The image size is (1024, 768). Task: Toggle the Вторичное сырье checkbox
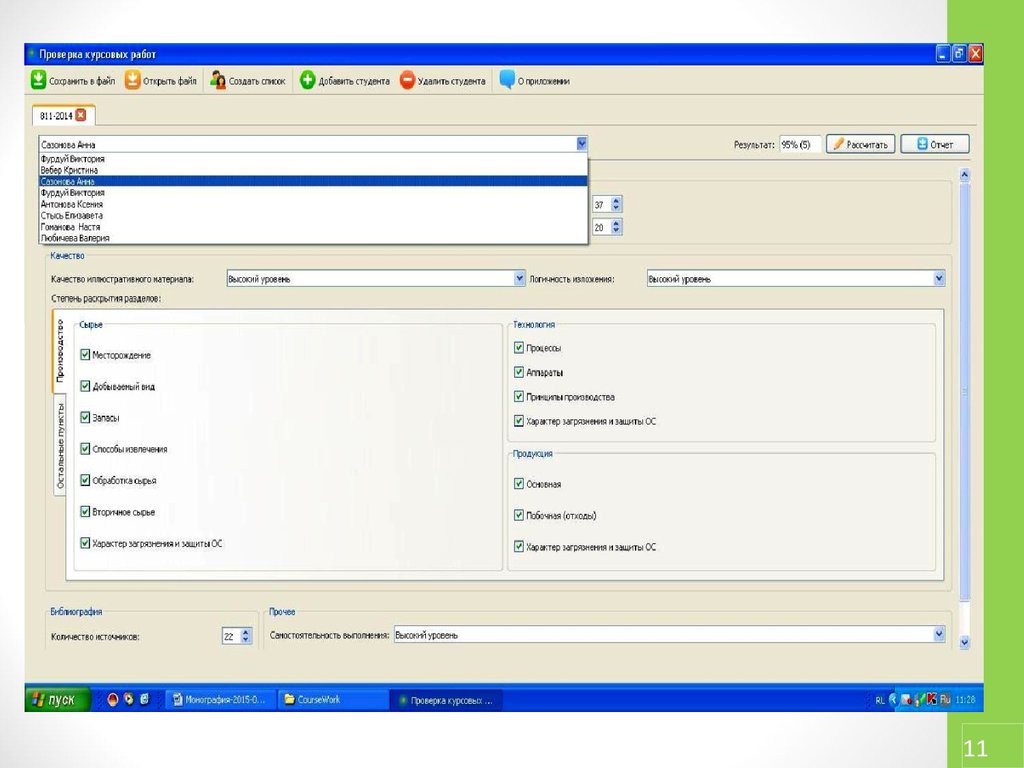pyautogui.click(x=85, y=511)
